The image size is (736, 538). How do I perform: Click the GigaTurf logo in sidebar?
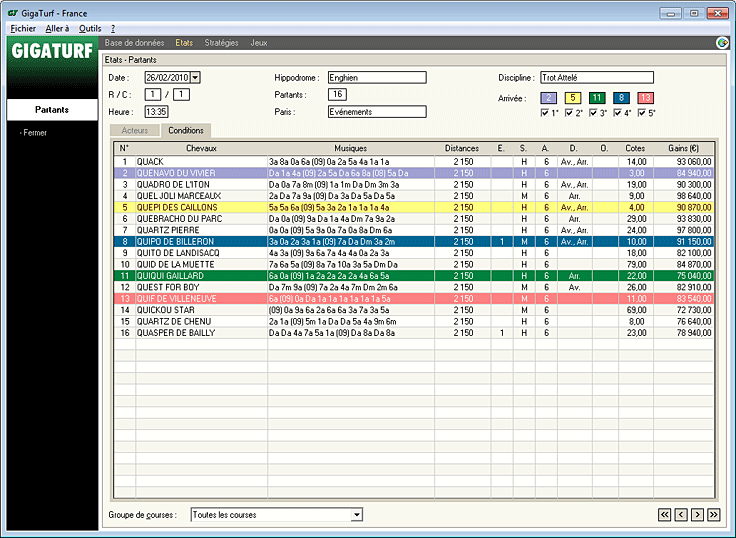click(52, 51)
